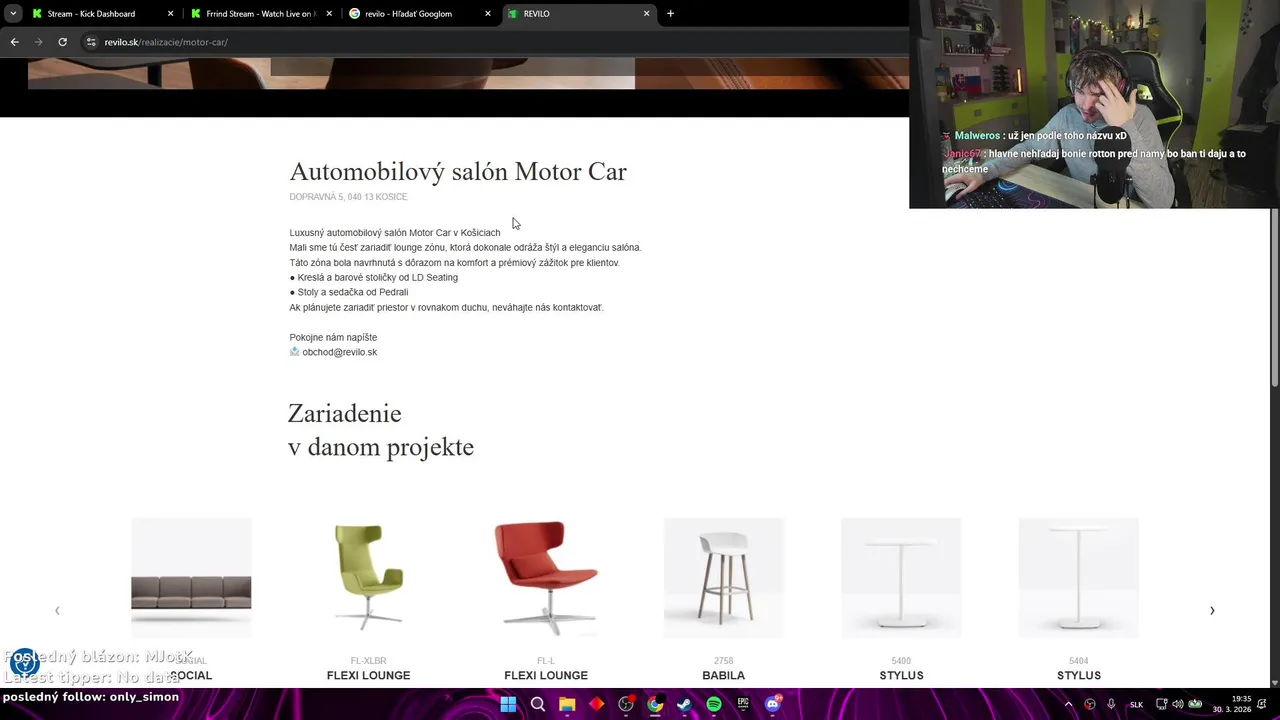Open red Flexi Lounge chair thumbnail
1280x720 pixels.
pos(546,578)
